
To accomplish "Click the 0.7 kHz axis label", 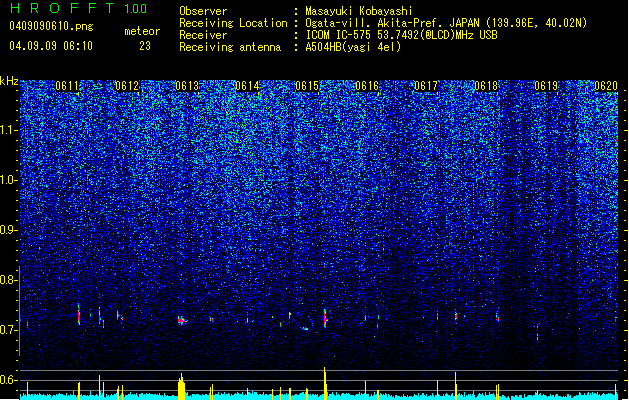I will [x=9, y=330].
